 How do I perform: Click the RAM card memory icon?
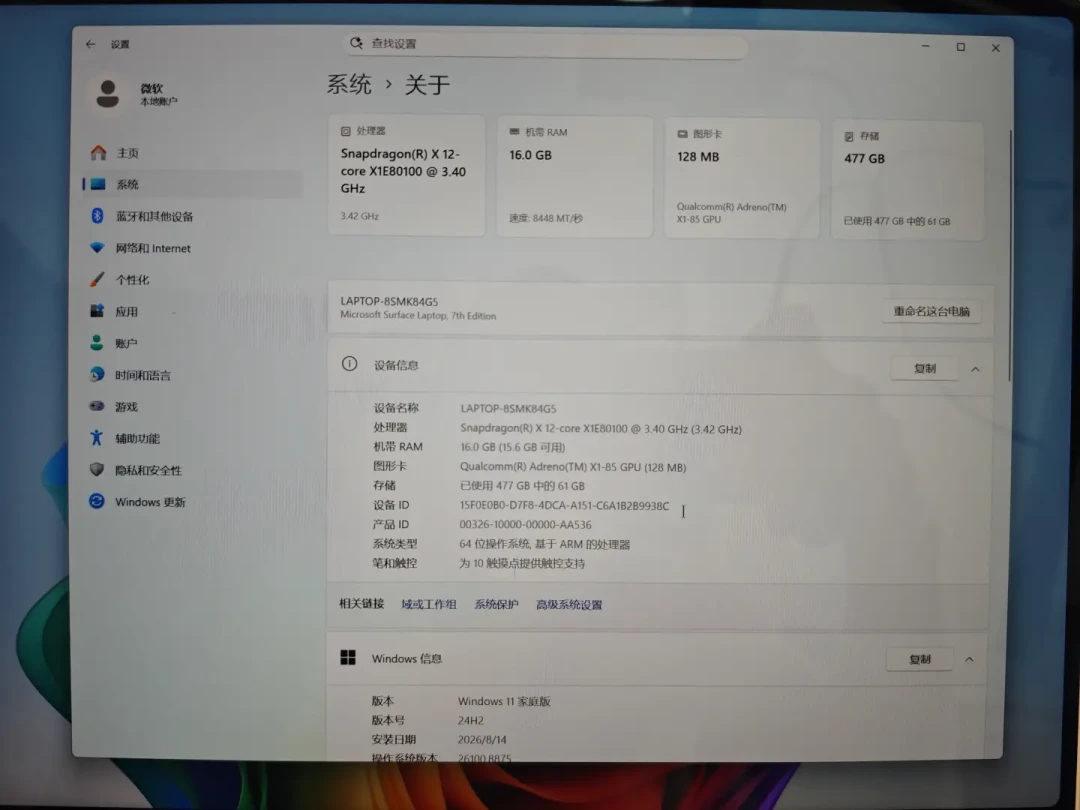click(514, 132)
